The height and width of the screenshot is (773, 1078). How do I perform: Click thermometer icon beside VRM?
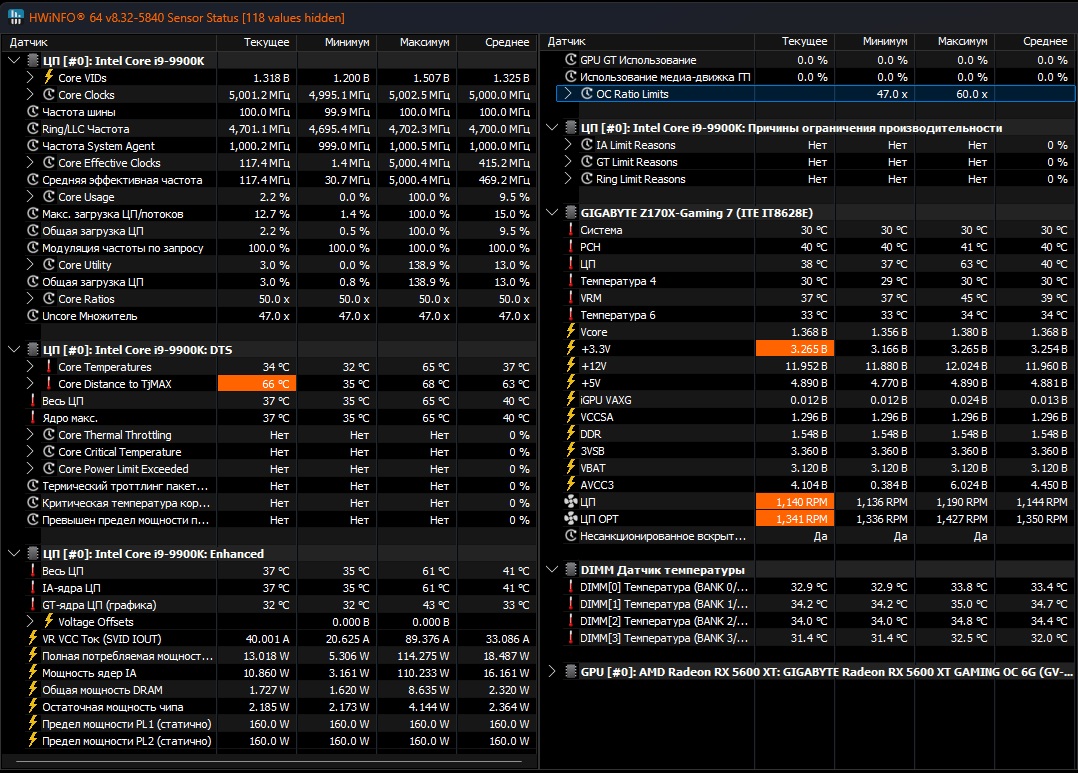click(571, 298)
